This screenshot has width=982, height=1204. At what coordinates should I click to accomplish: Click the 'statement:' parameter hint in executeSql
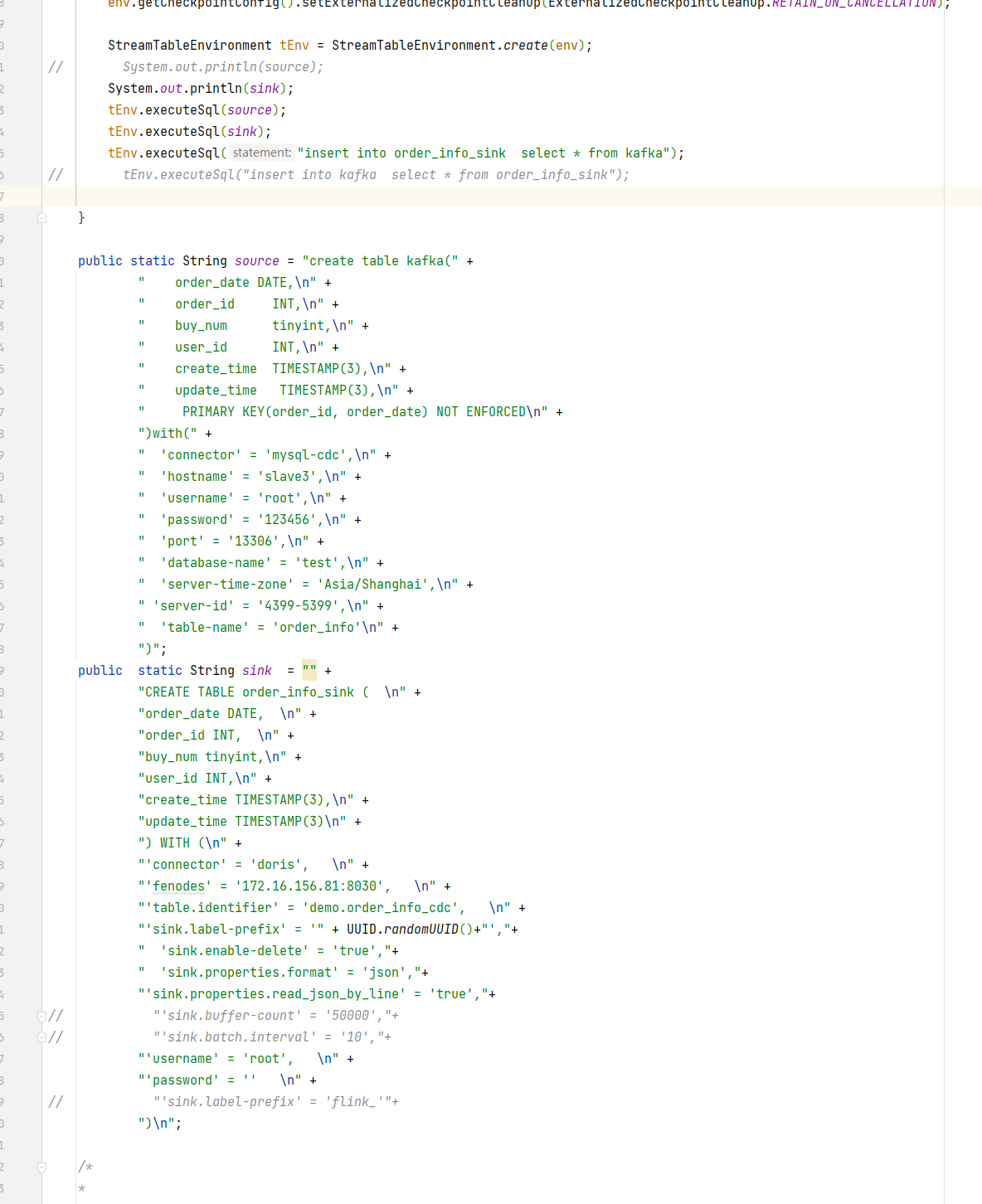261,153
